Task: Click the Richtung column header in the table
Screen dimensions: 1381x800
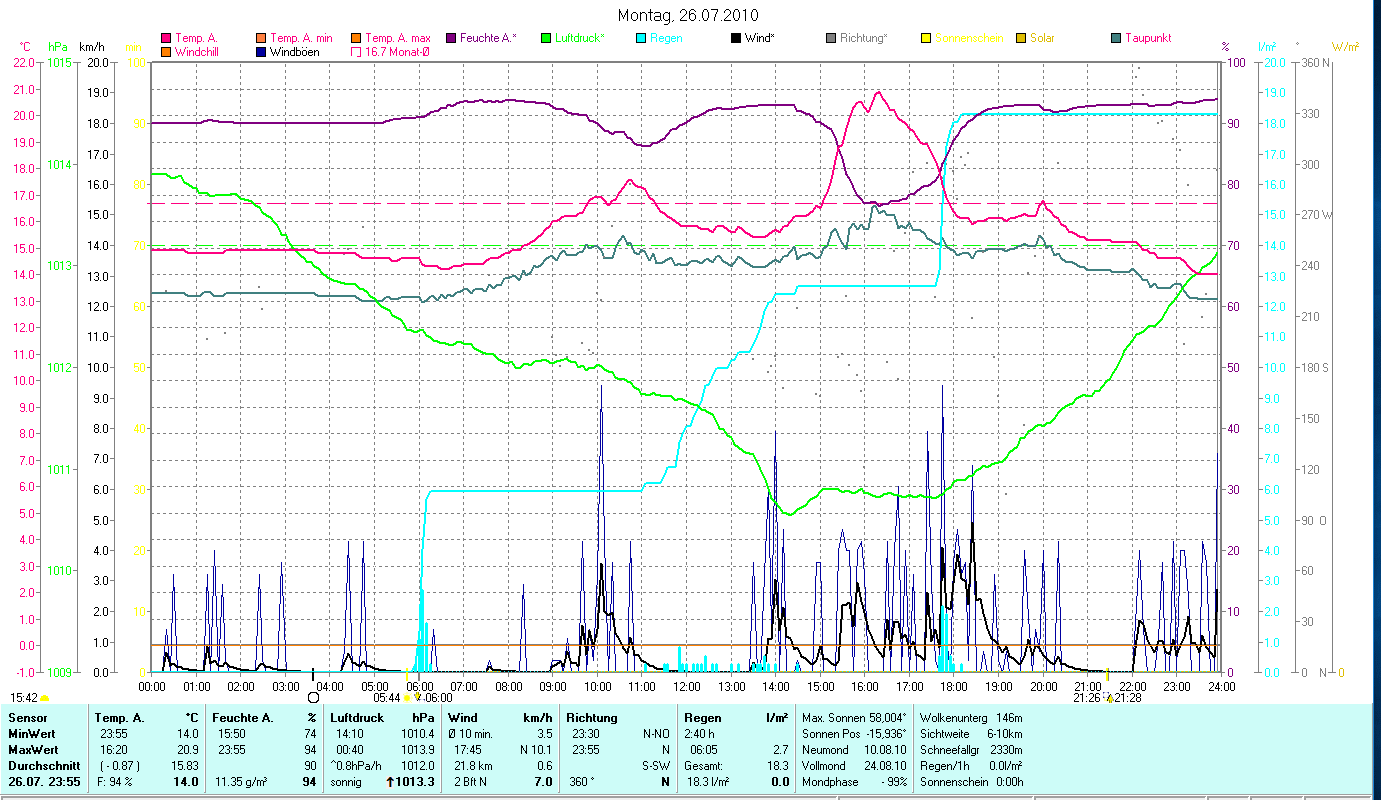Action: click(592, 718)
